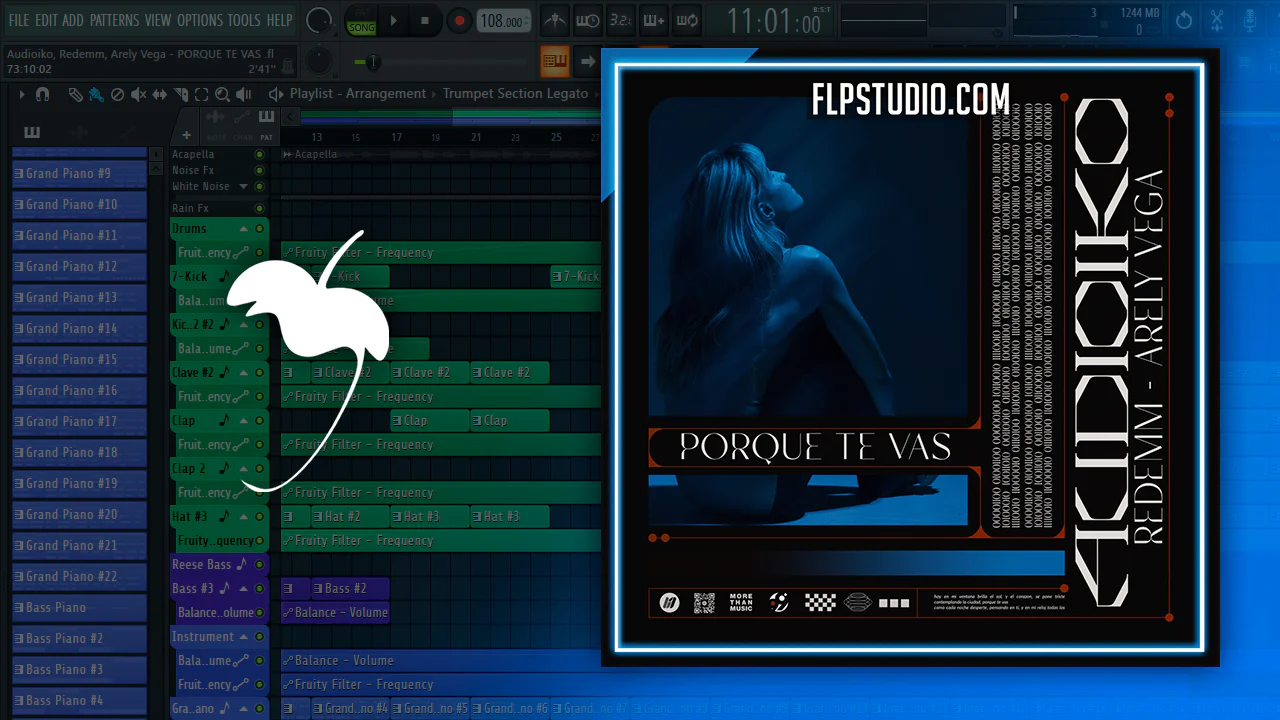Stop playback with the Stop button
Viewport: 1280px width, 720px height.
coord(425,20)
